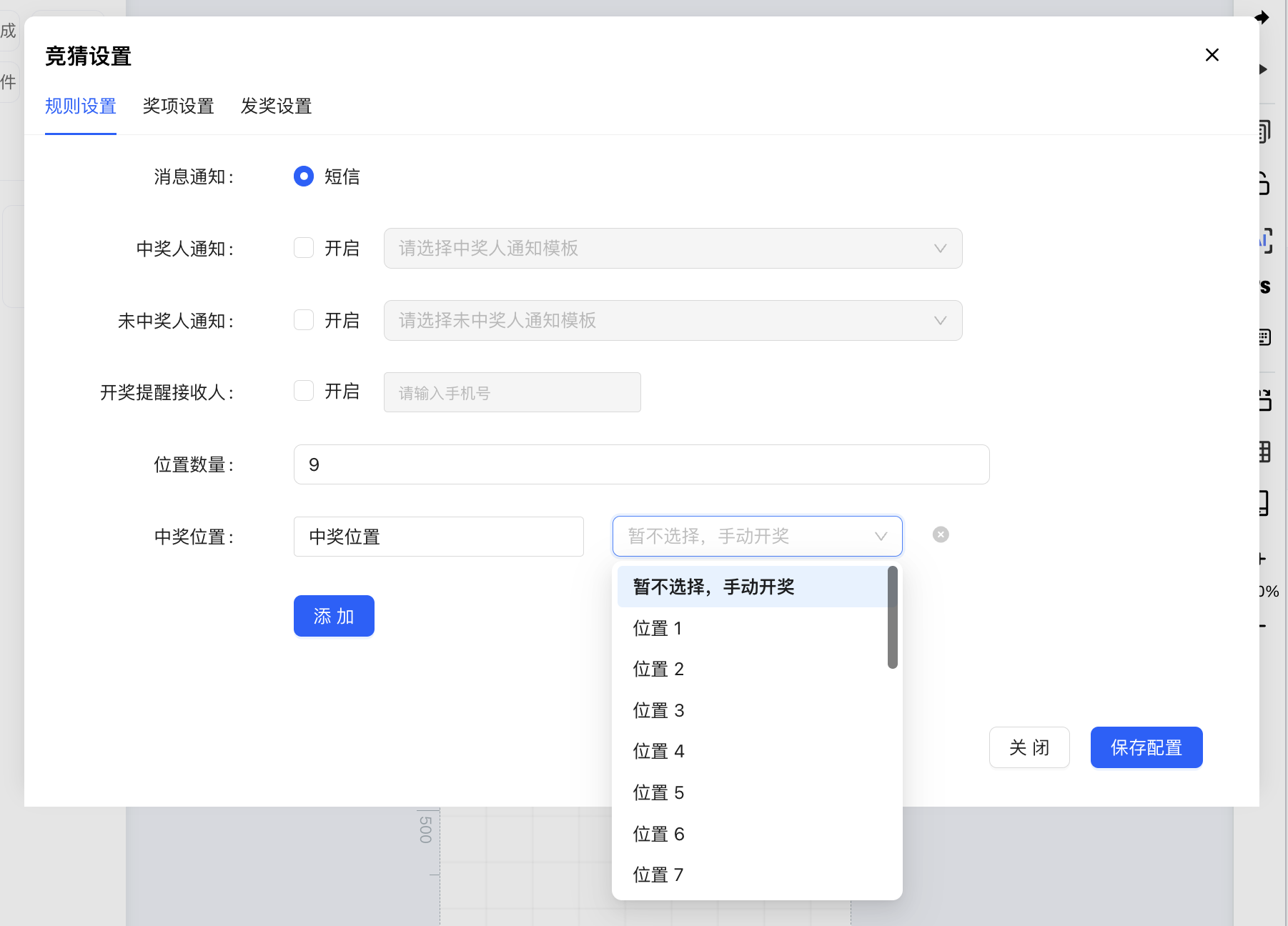Switch to the 奖项设置 tab

pyautogui.click(x=178, y=106)
